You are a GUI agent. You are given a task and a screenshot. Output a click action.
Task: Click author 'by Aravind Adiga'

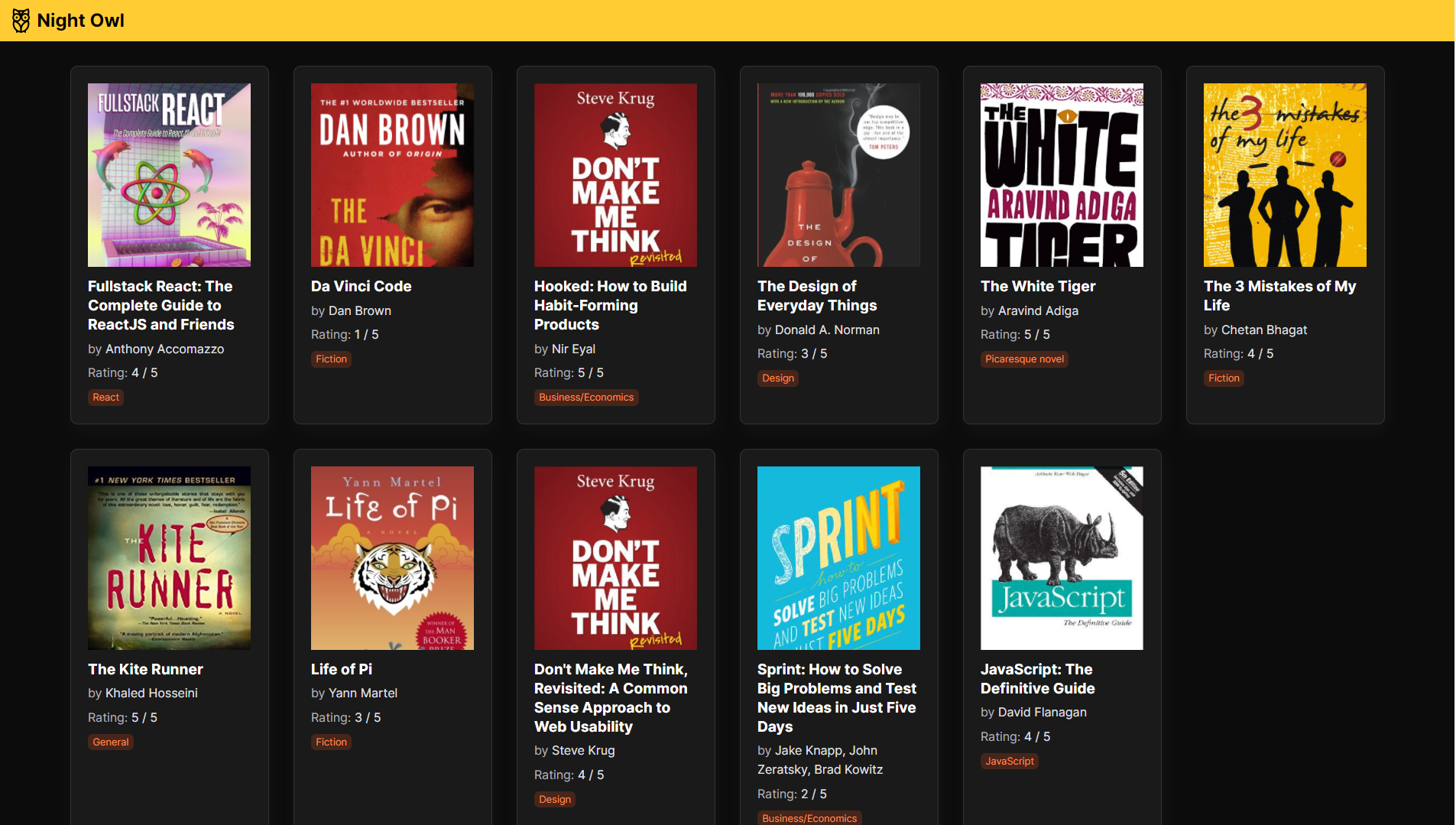1030,311
